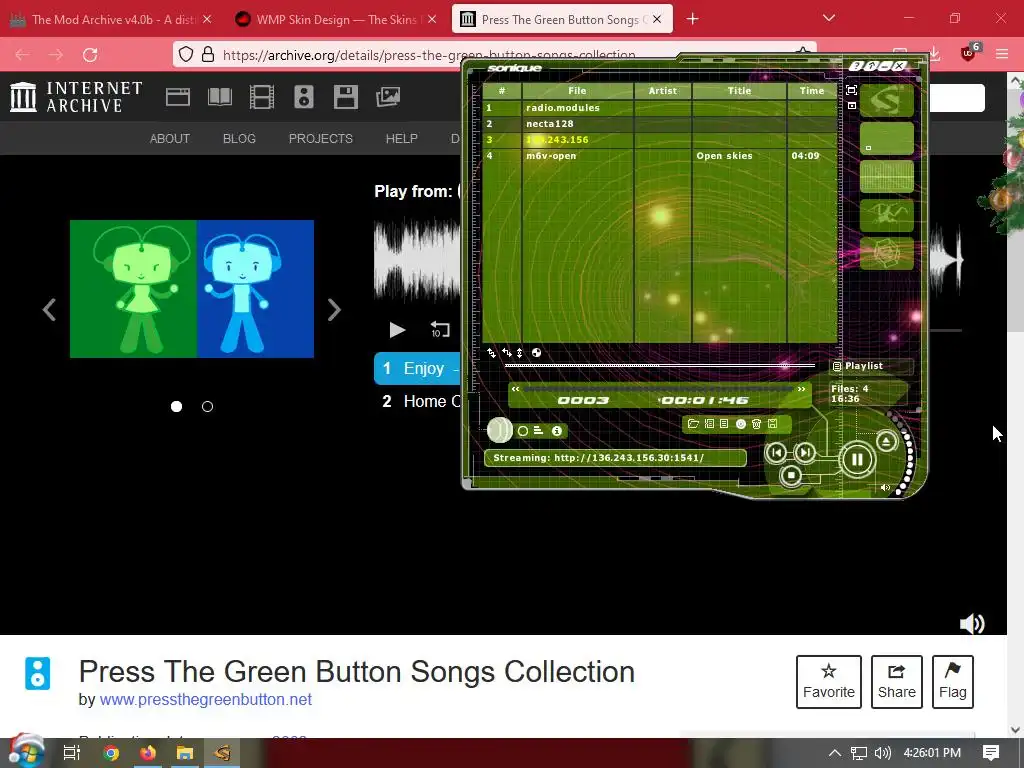Click the CD disc icon in Sonique toolbar
This screenshot has width=1024, height=768.
741,424
